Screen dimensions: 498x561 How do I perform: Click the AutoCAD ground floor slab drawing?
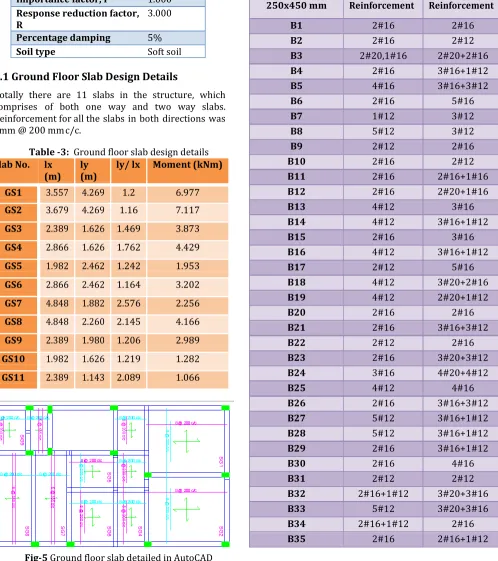tap(115, 476)
